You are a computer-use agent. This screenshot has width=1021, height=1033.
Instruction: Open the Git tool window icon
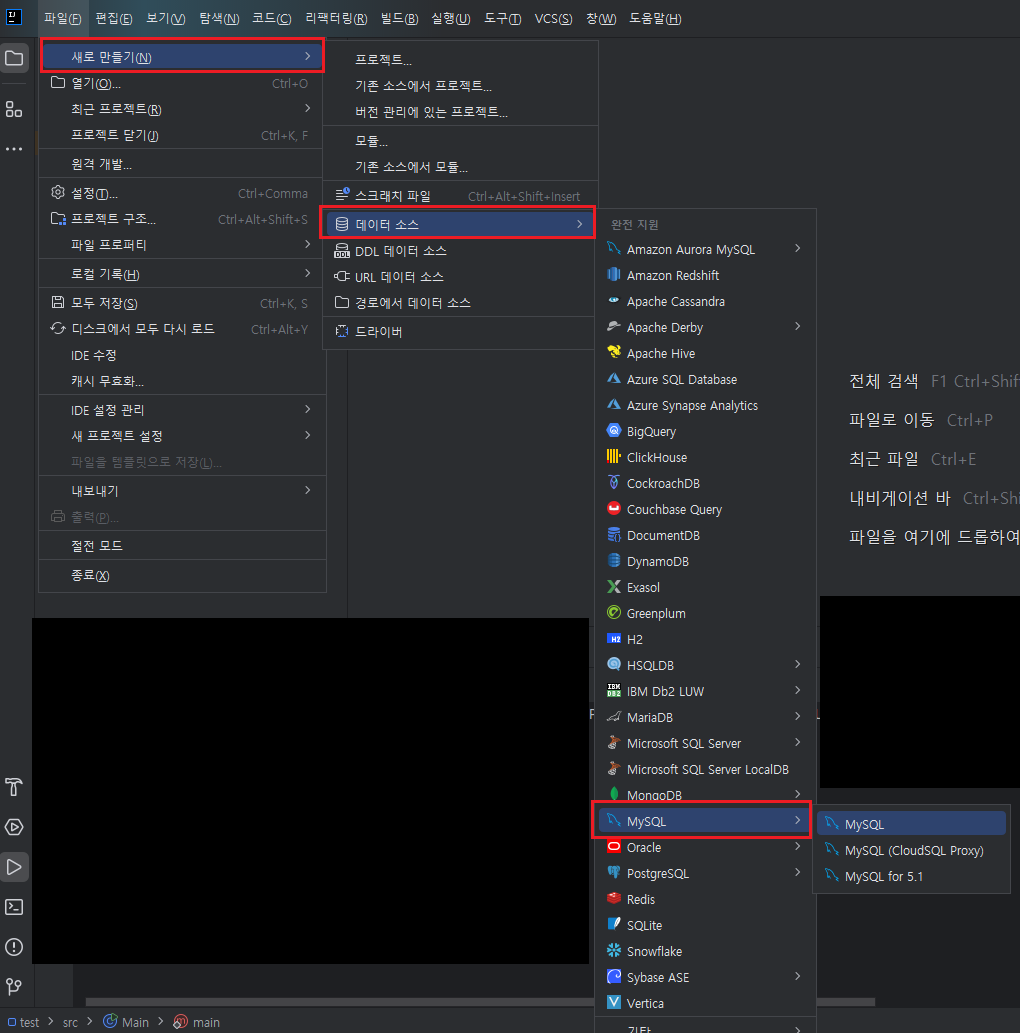pos(14,986)
